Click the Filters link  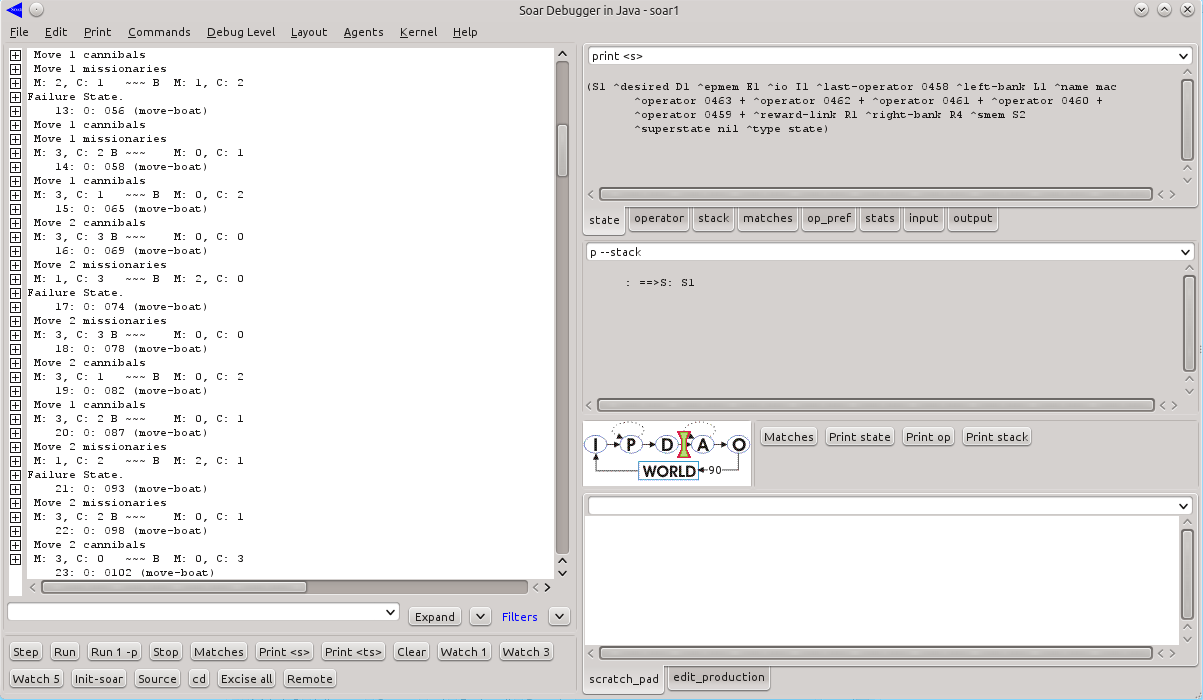519,617
